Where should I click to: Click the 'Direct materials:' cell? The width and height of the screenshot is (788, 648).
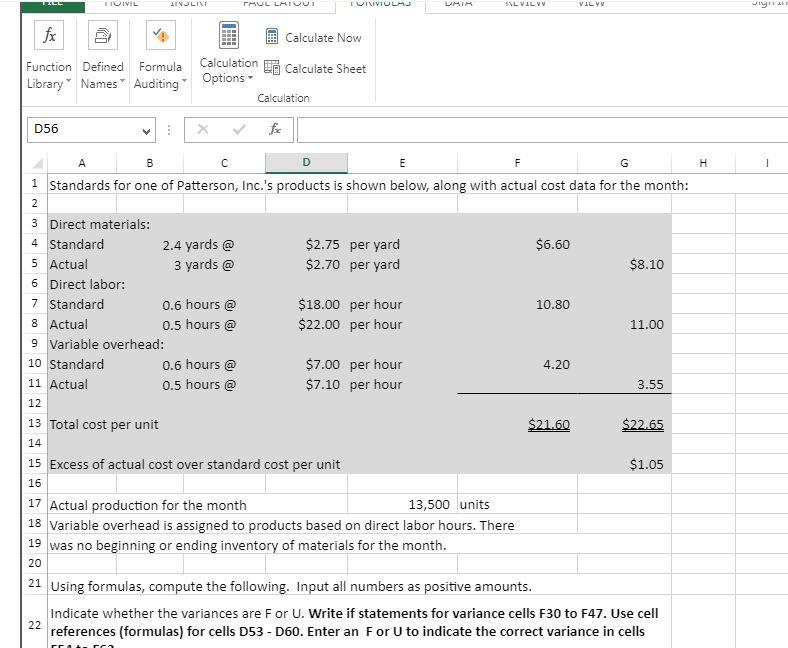(100, 224)
